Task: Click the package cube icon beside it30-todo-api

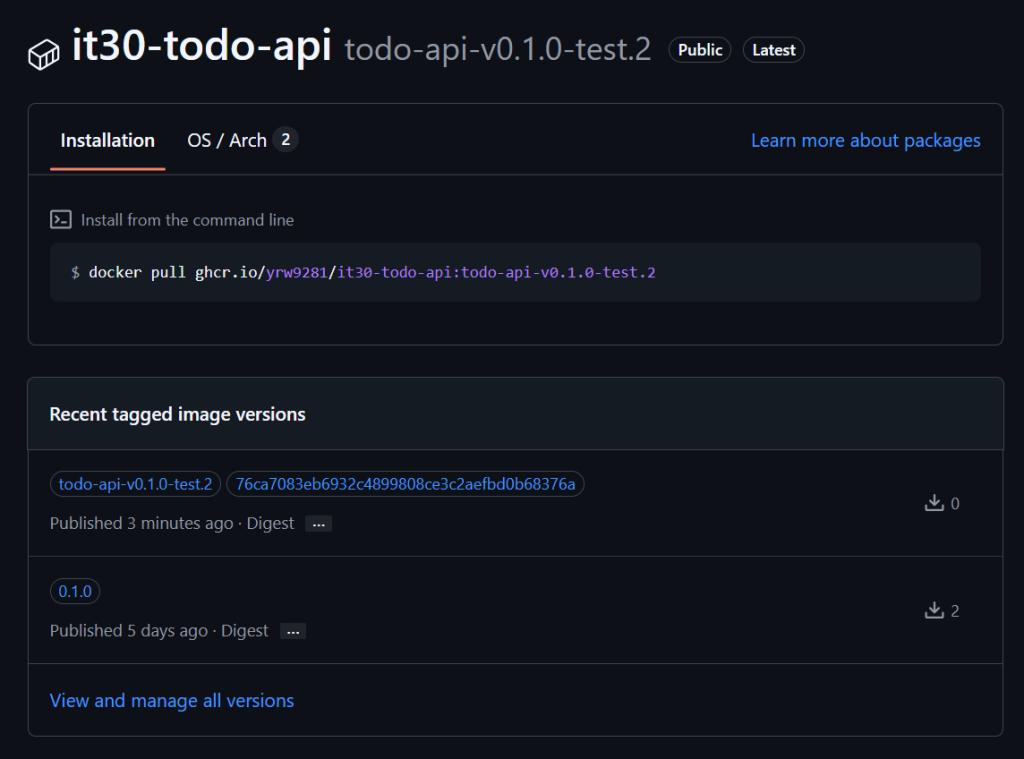Action: pos(44,54)
